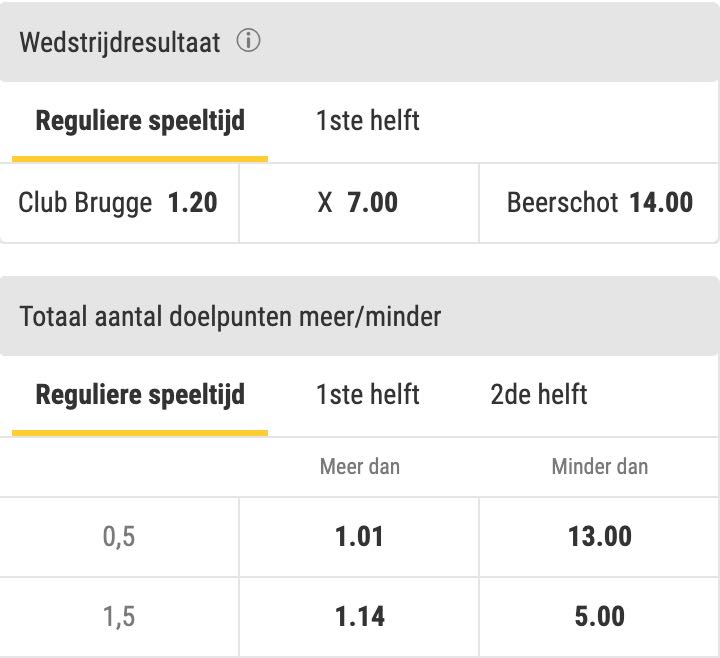Select Meer dan 0,5 at 1.01
Viewport: 720px width, 658px height.
[359, 536]
